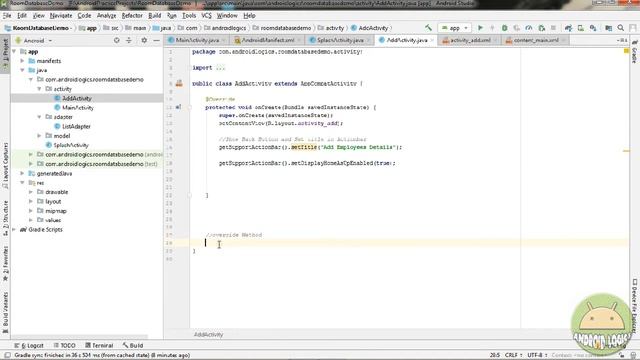Open the File menu
The image size is (640, 360).
pos(7,16)
